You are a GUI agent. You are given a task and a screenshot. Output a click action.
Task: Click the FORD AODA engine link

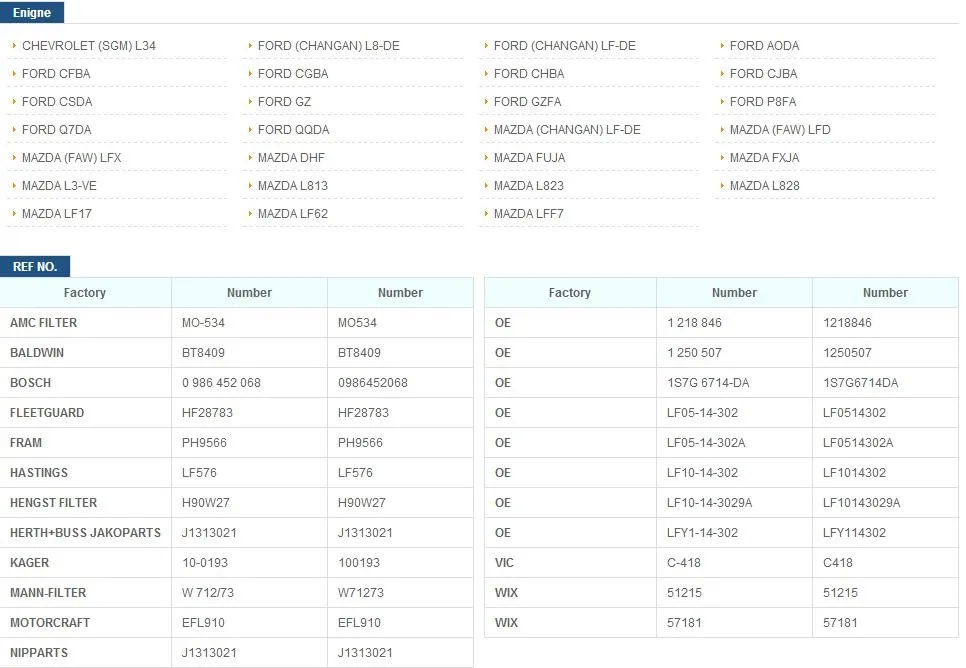[764, 46]
